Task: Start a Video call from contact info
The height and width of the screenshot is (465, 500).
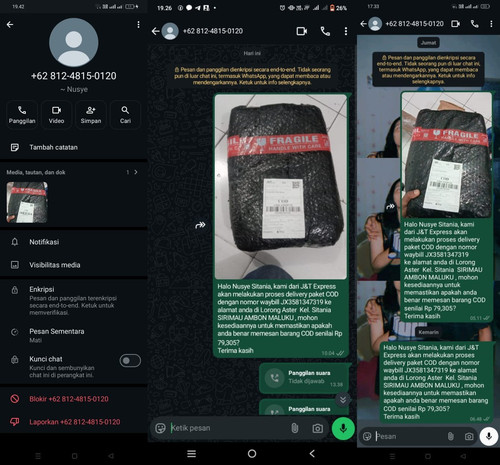Action: tap(56, 114)
